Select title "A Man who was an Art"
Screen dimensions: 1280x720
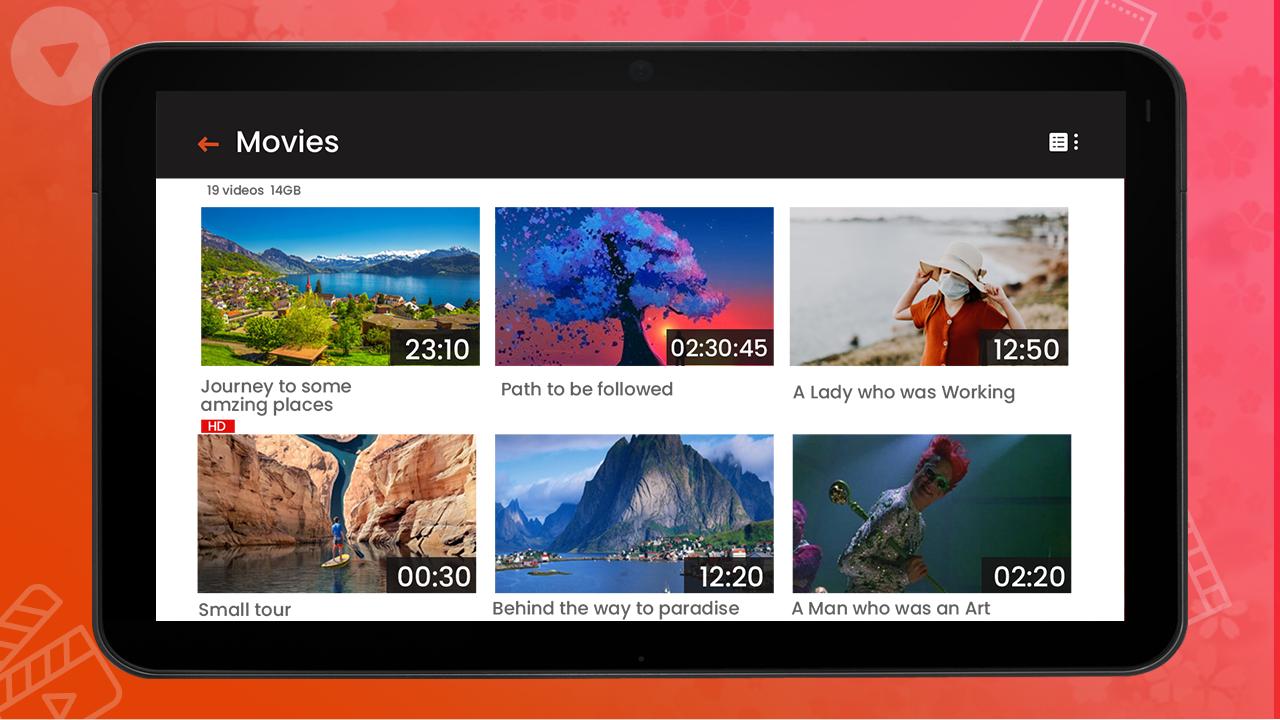click(891, 608)
